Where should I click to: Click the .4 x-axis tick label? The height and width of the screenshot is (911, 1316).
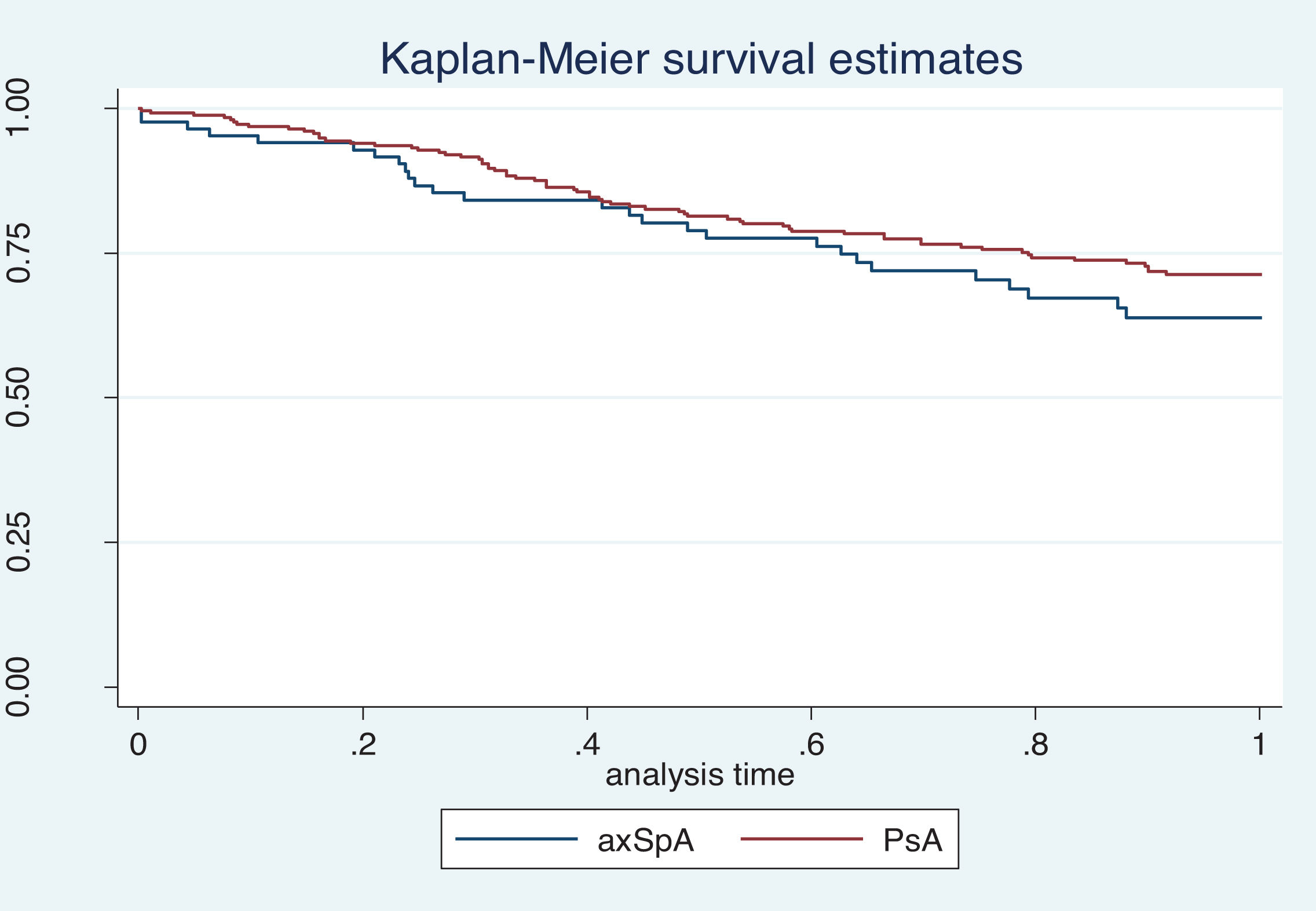pos(587,745)
